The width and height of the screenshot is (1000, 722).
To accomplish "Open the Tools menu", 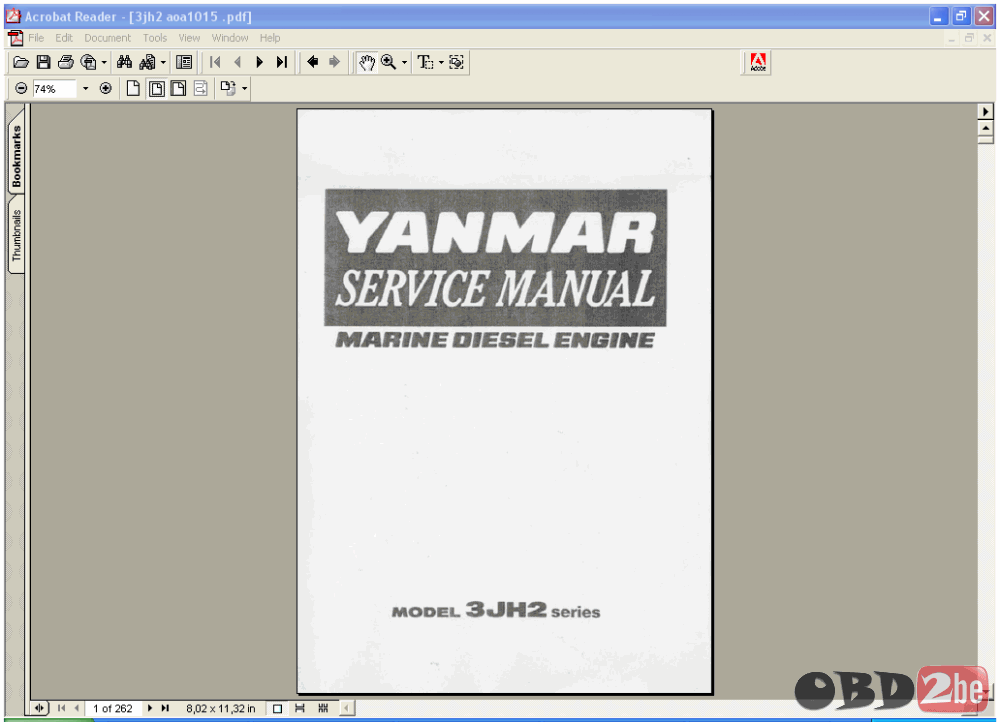I will (x=154, y=38).
